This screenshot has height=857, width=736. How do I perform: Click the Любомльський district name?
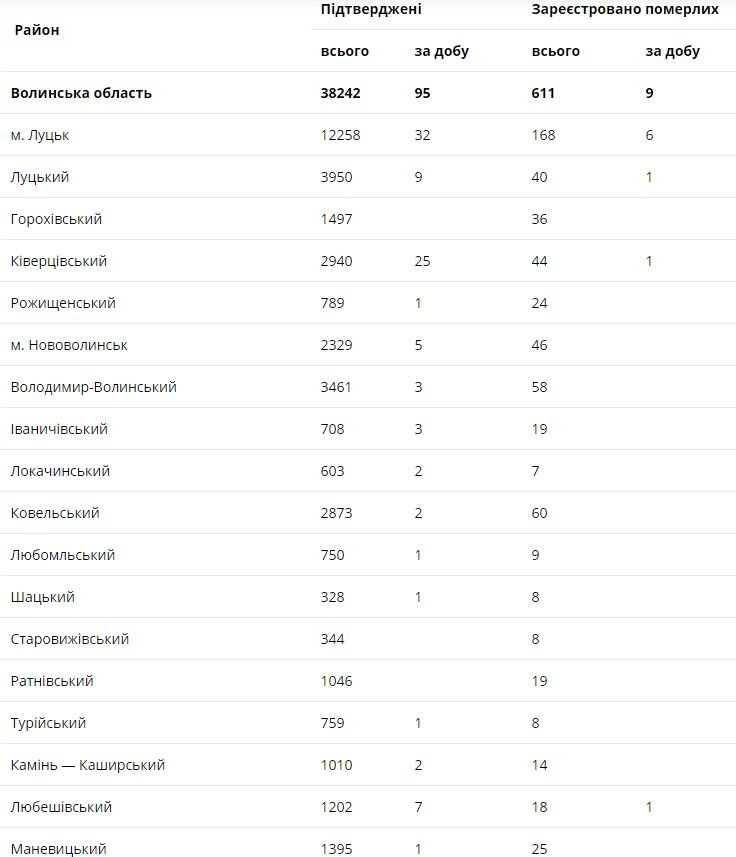(x=63, y=555)
